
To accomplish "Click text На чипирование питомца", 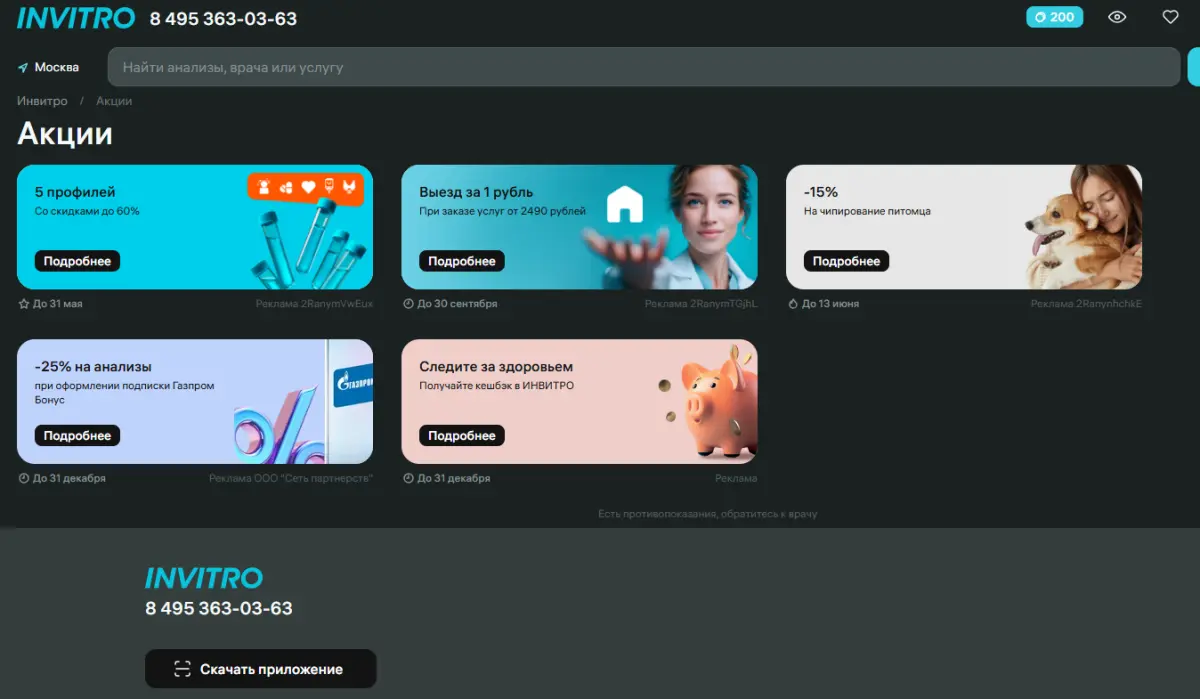I will [x=867, y=211].
